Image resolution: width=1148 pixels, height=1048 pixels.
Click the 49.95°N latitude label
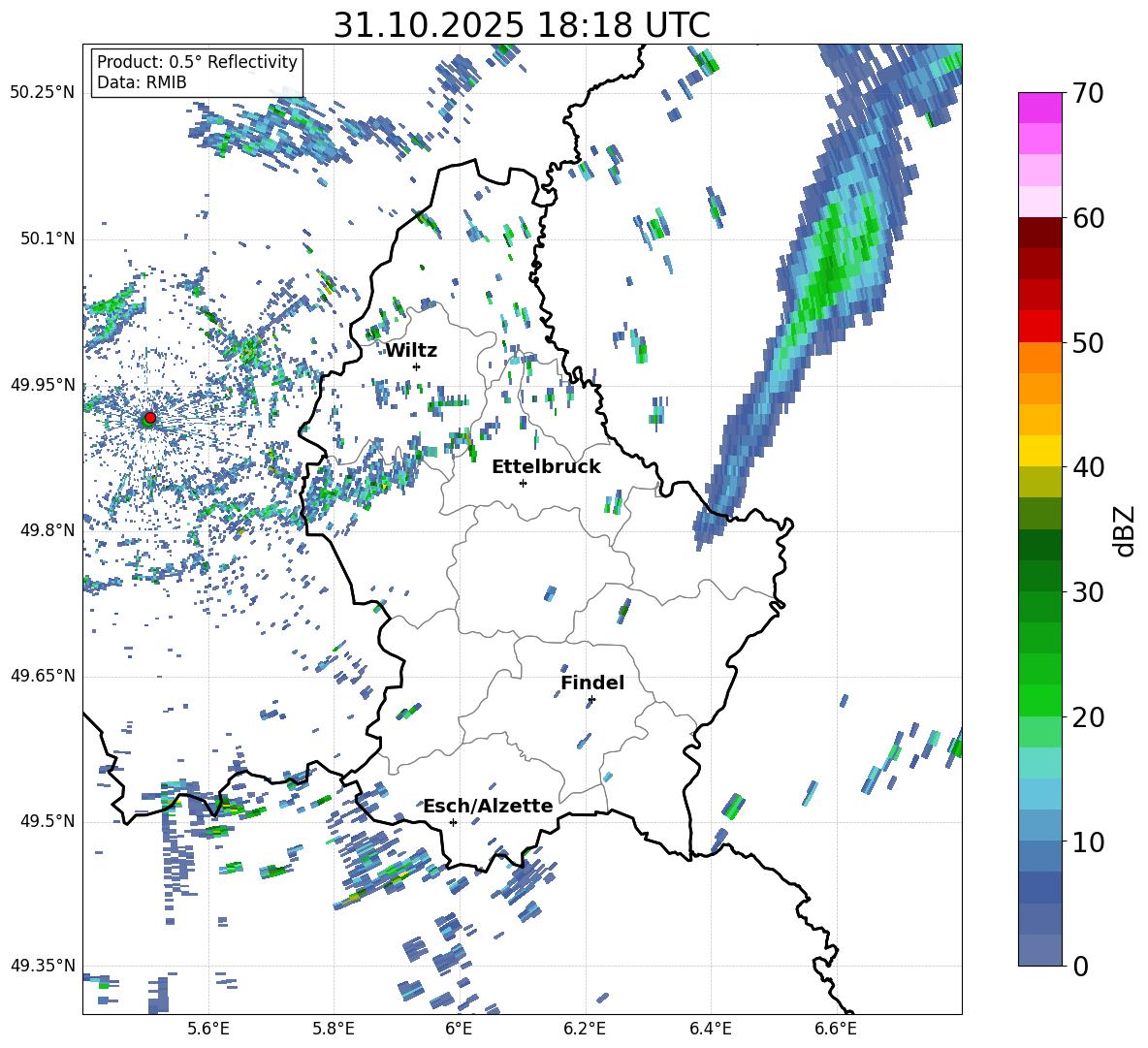coord(43,385)
